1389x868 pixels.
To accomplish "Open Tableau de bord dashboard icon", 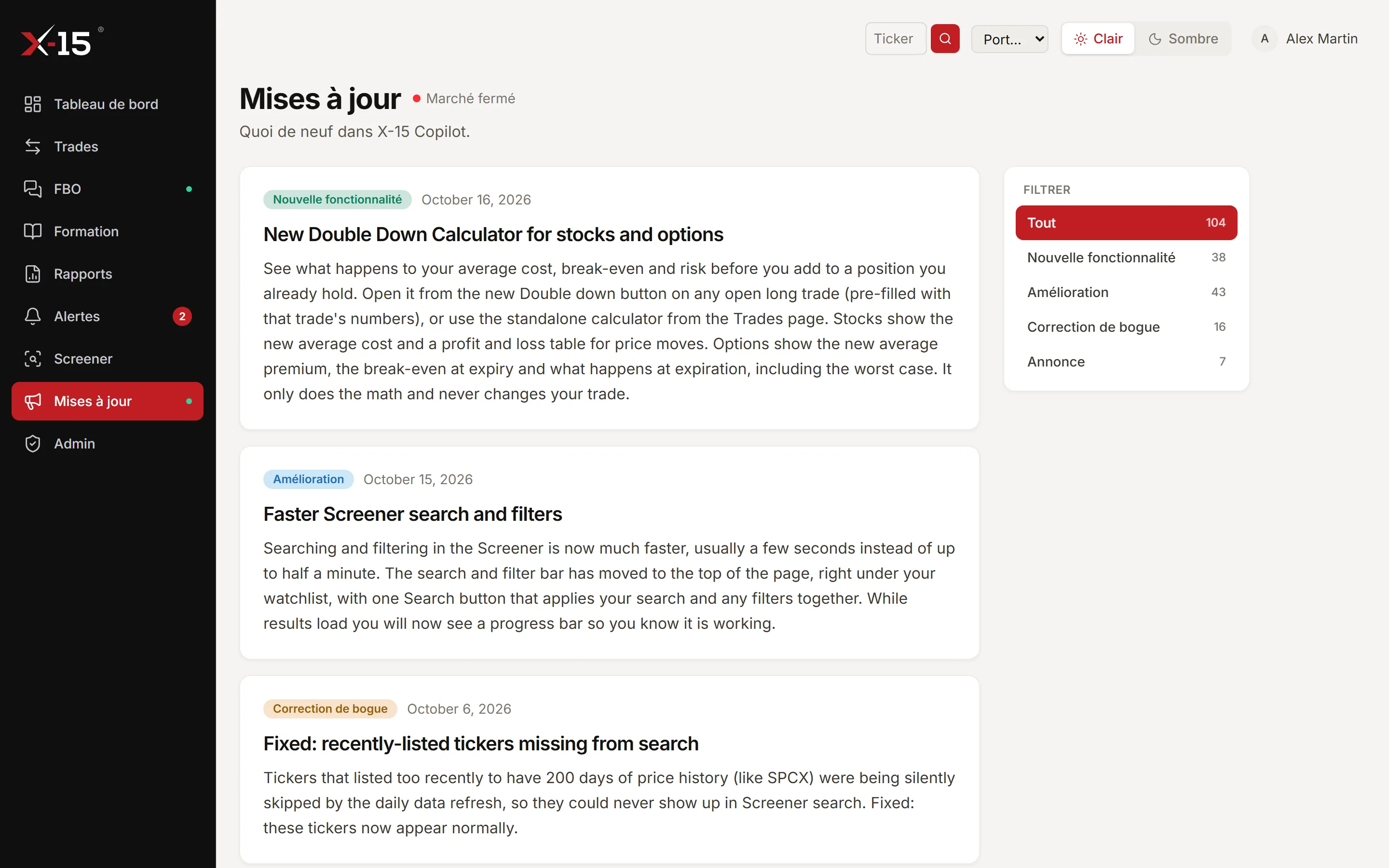I will tap(33, 104).
